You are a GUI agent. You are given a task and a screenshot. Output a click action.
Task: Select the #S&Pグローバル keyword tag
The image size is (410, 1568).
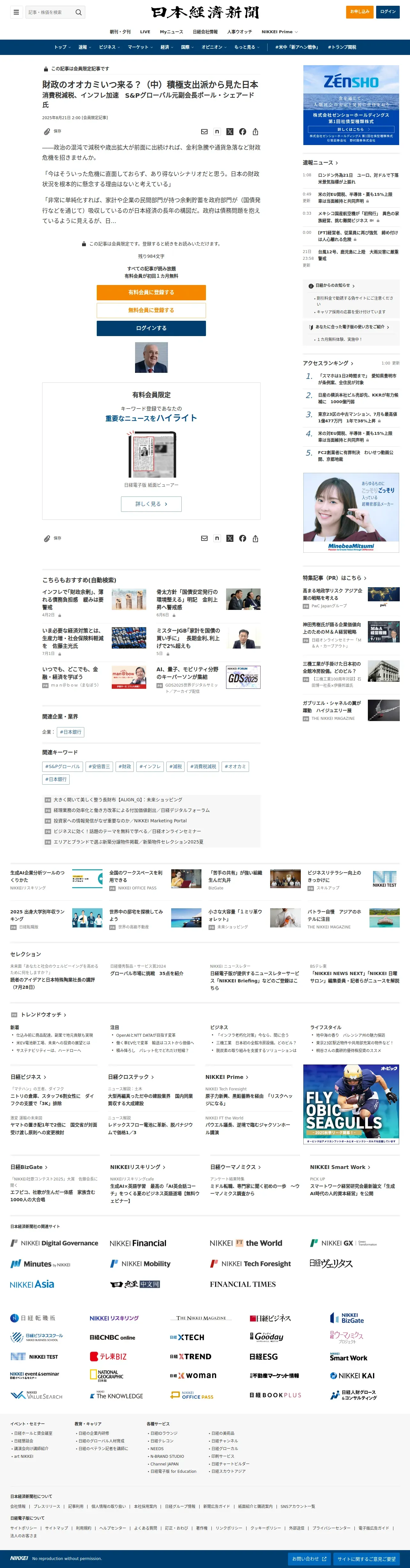63,766
